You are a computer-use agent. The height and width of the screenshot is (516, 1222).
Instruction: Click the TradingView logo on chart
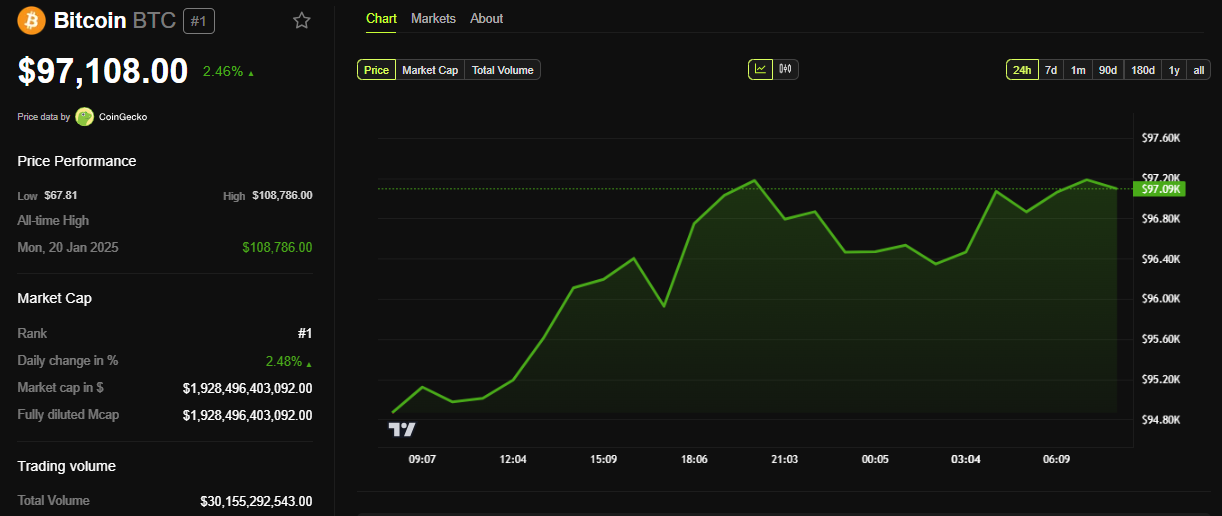402,429
